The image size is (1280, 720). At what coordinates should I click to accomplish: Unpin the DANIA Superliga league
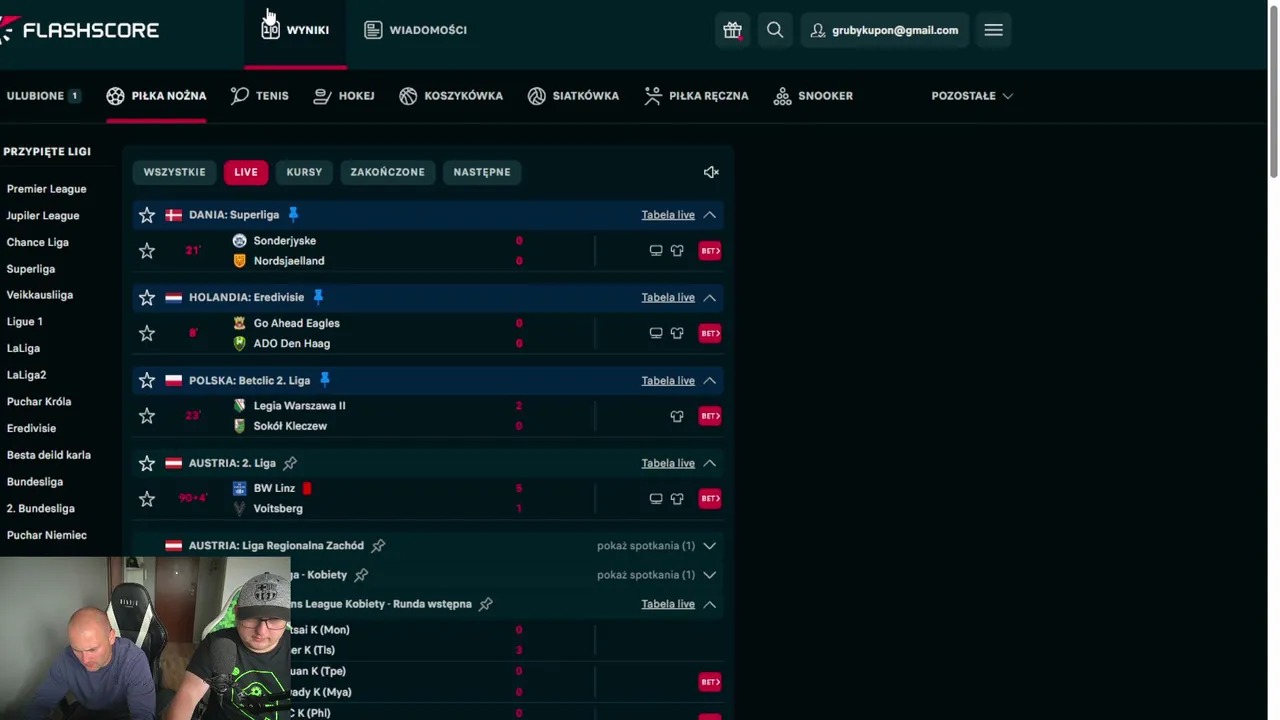coord(293,214)
